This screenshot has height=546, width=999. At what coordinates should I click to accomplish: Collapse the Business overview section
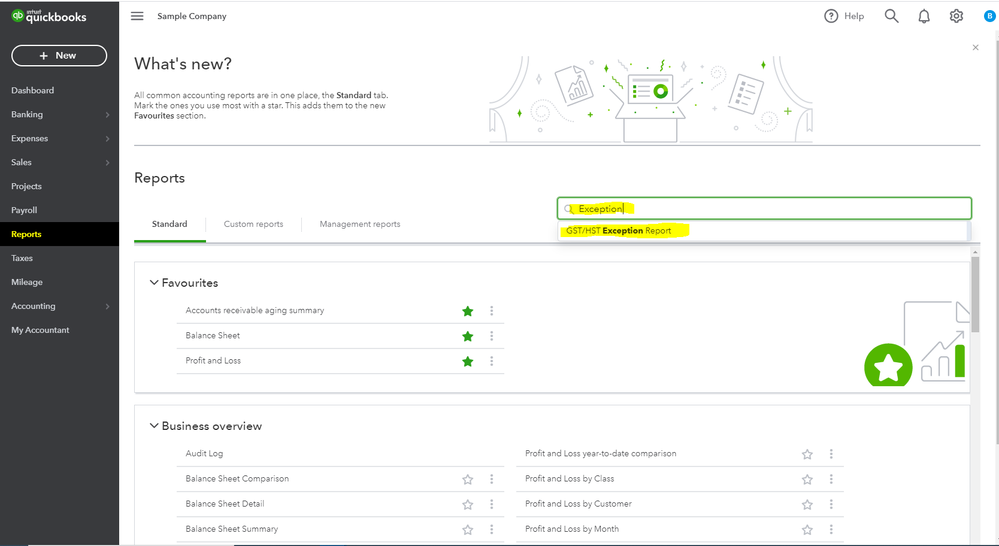point(154,426)
